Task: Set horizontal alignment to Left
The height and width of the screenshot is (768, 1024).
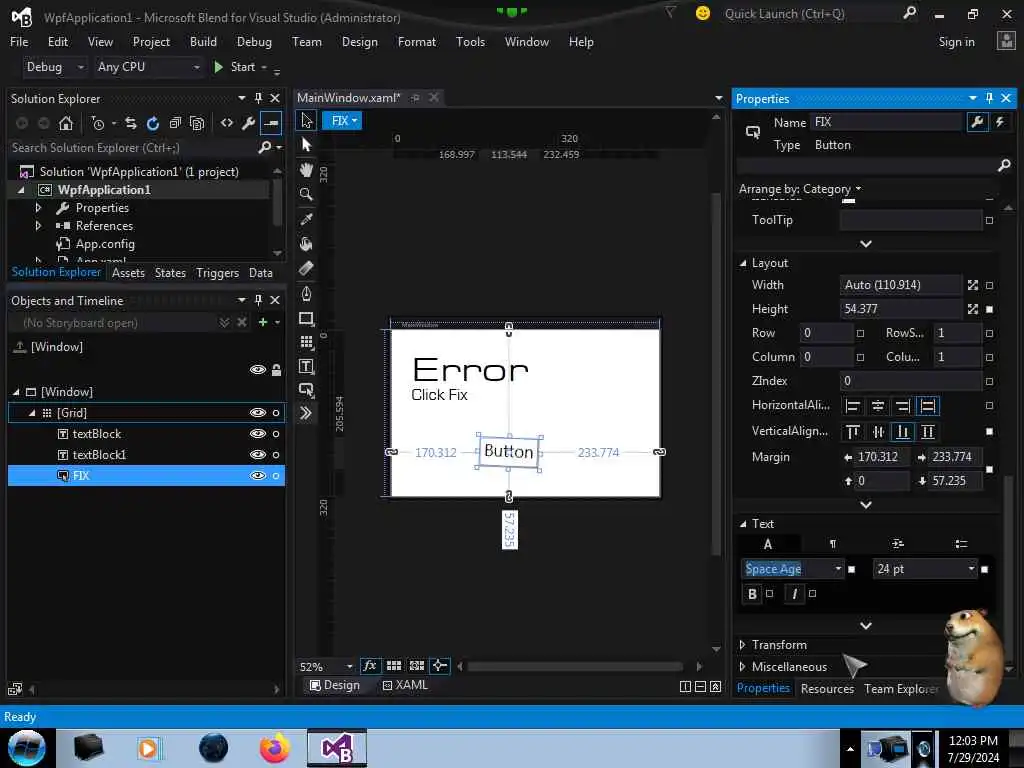Action: [x=852, y=406]
